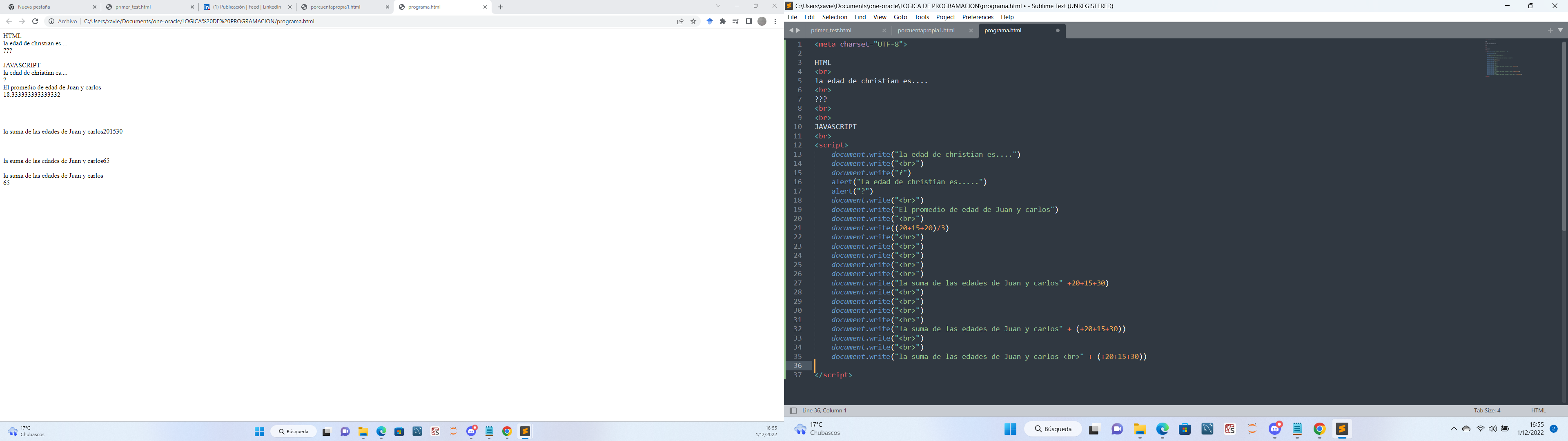Open Preferences menu in Sublime Text
This screenshot has width=1568, height=441.
pyautogui.click(x=978, y=17)
